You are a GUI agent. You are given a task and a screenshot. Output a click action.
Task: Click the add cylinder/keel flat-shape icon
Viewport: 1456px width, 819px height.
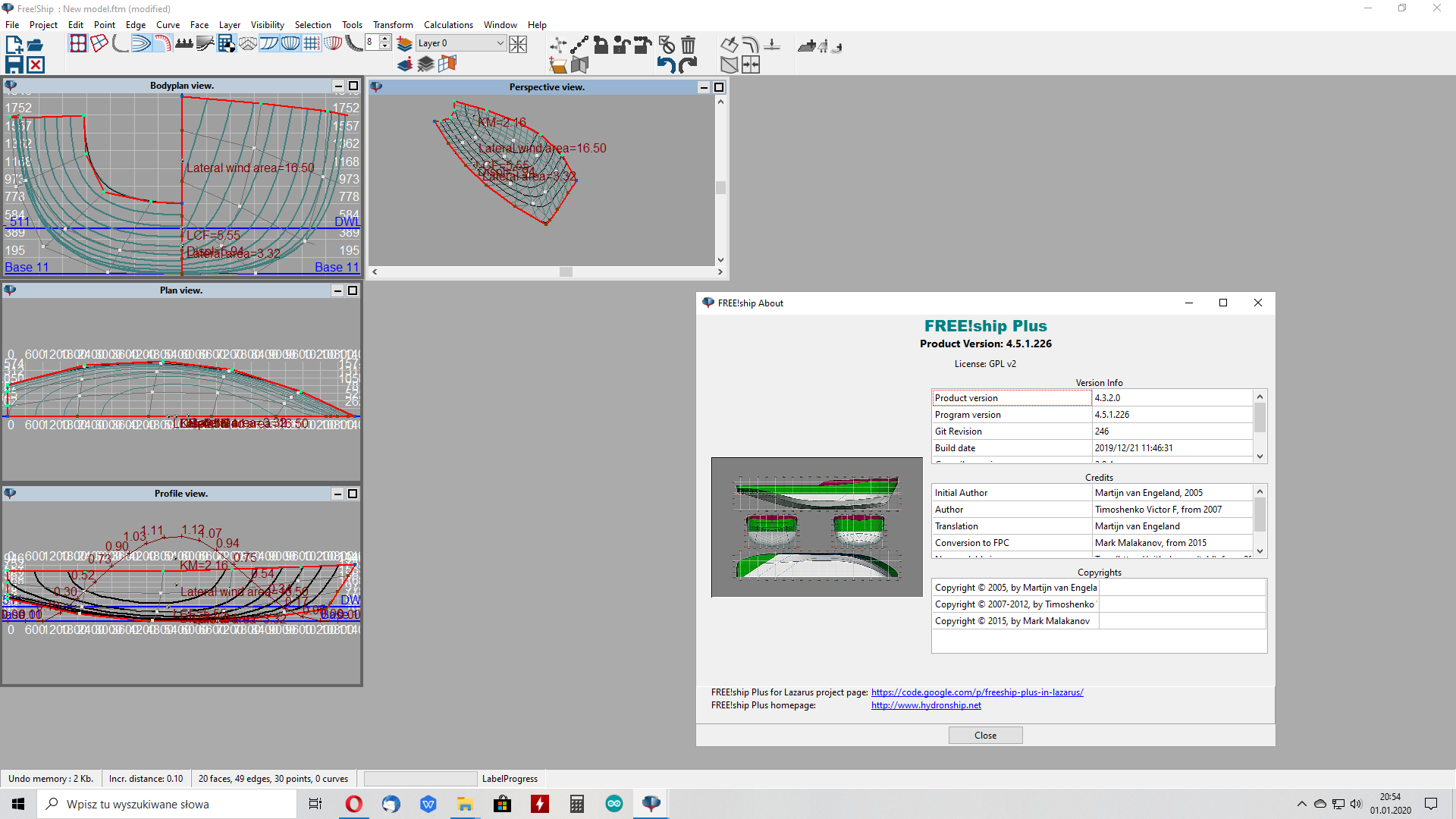tap(807, 45)
